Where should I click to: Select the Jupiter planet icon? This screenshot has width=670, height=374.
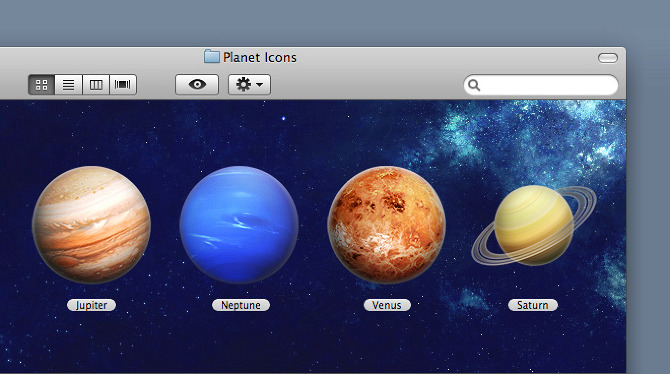coord(91,225)
